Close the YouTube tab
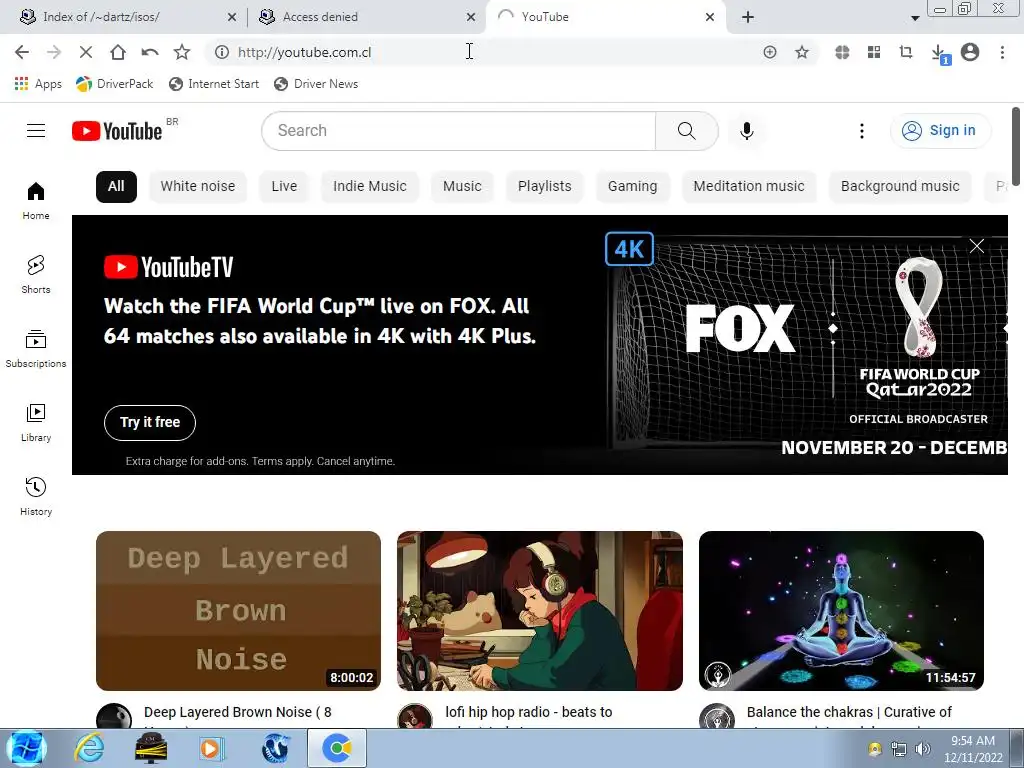The image size is (1024, 768). [710, 17]
